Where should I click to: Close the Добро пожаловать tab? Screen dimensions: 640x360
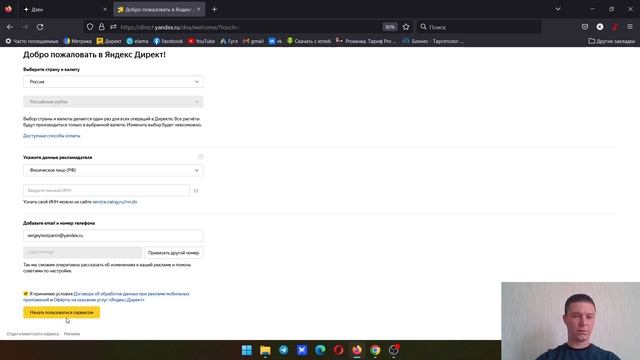click(199, 9)
